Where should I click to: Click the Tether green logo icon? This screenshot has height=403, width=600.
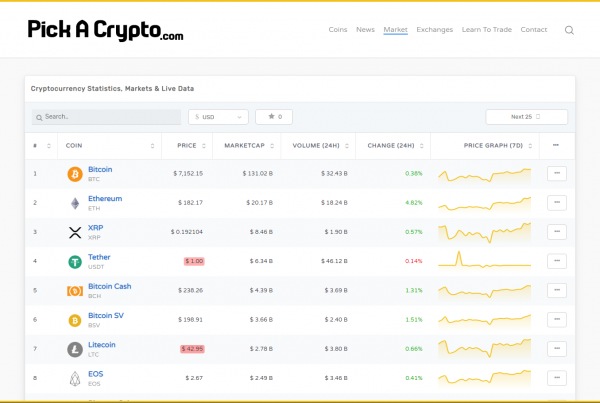coord(75,262)
